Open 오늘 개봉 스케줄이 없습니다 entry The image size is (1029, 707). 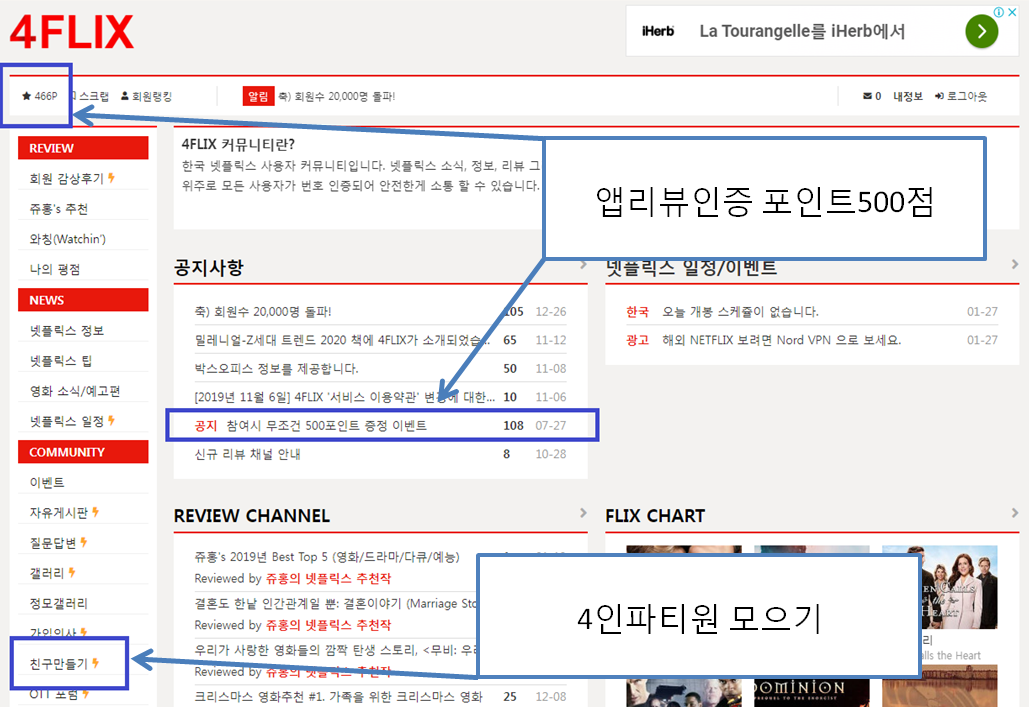pyautogui.click(x=740, y=311)
